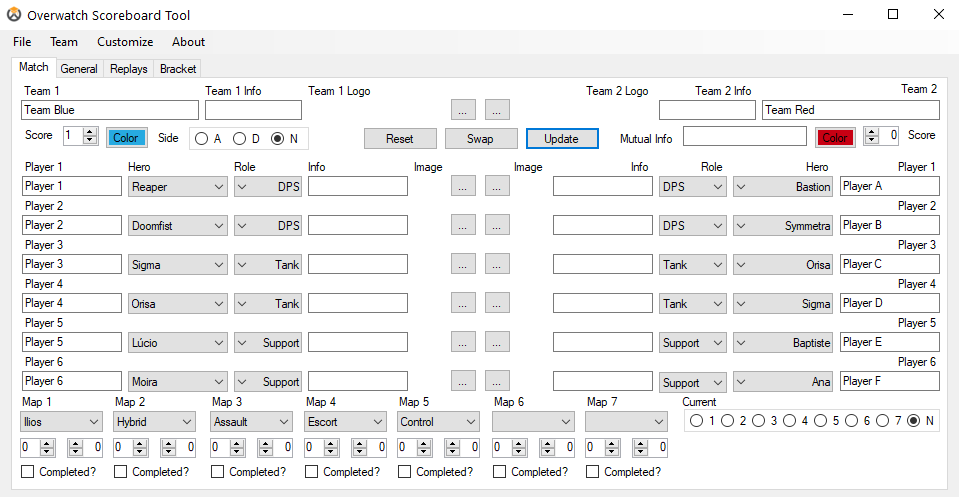Click the Team Blue name field
The height and width of the screenshot is (497, 959).
pyautogui.click(x=110, y=110)
